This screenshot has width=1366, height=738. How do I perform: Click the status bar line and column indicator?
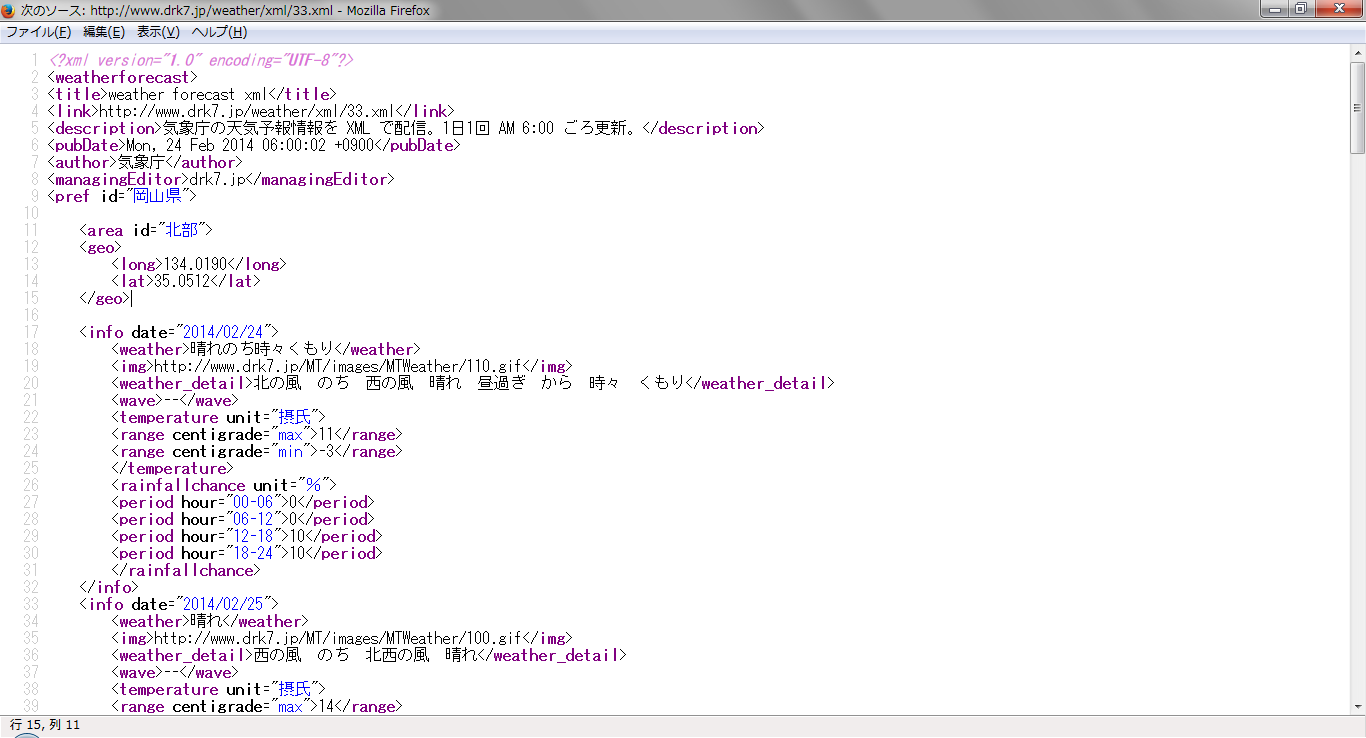[x=45, y=725]
